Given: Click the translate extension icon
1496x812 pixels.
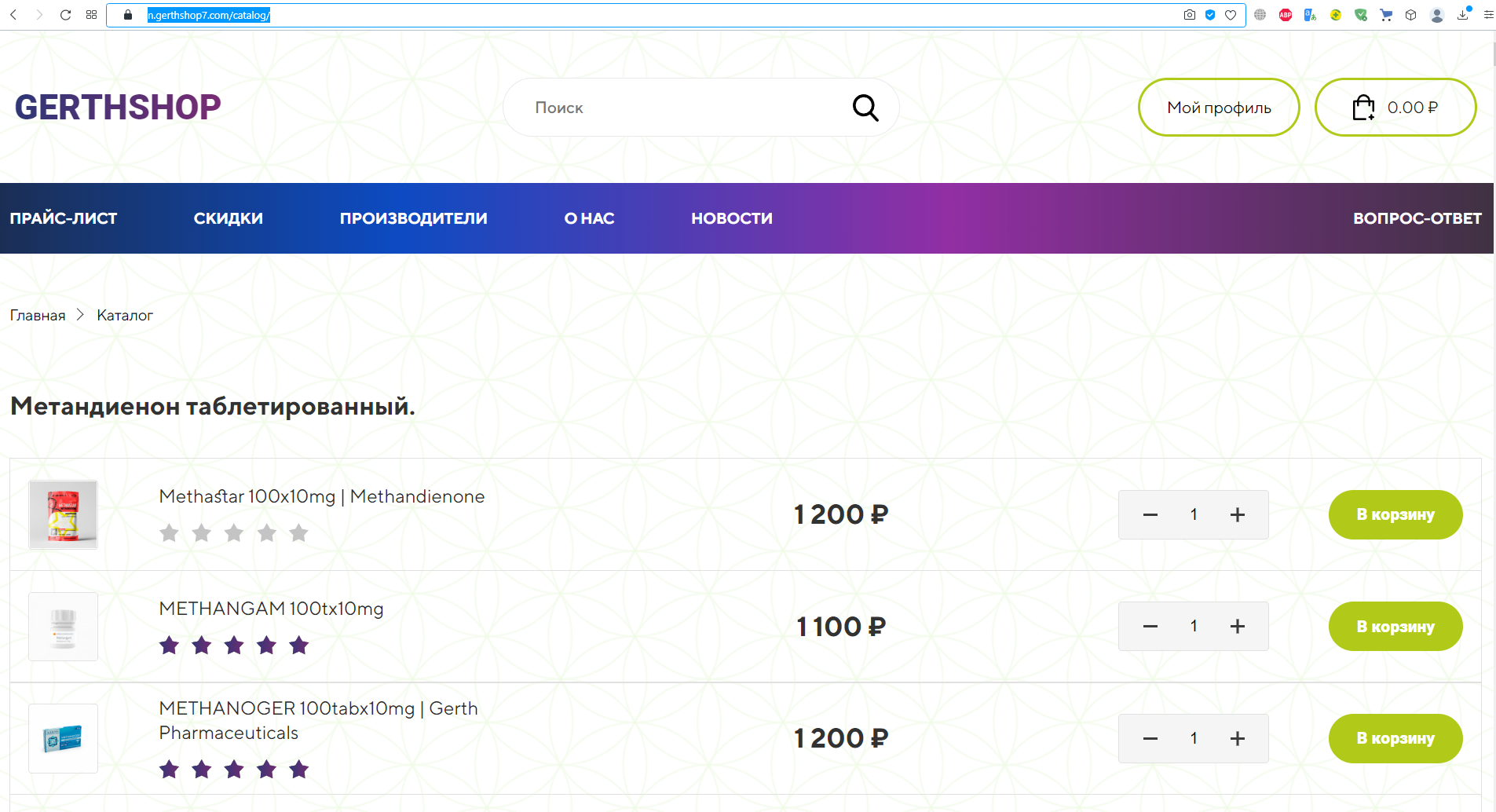Looking at the screenshot, I should [1310, 15].
